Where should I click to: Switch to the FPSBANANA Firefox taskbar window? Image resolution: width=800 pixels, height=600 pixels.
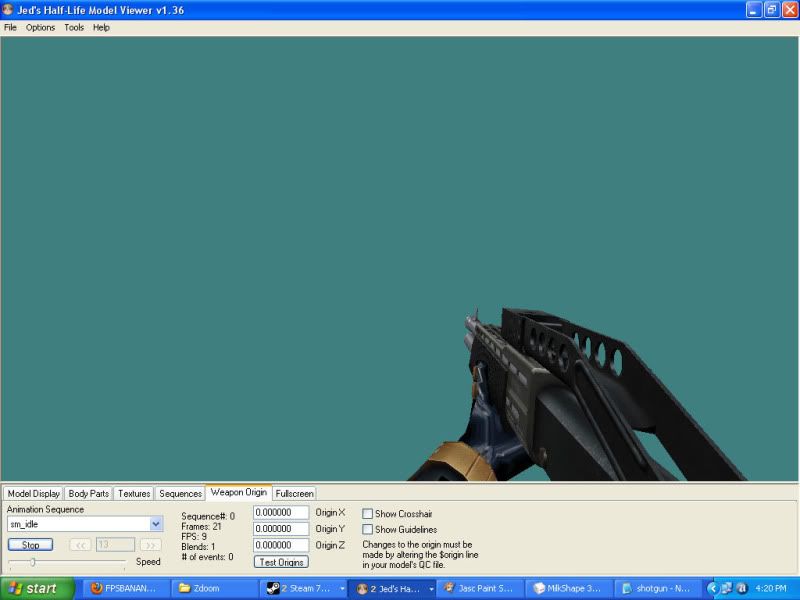127,588
